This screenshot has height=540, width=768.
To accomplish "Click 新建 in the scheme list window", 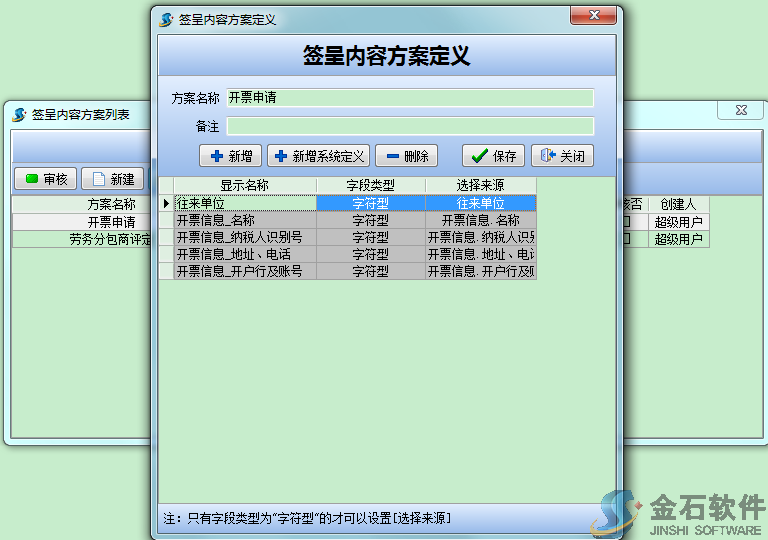I will click(112, 179).
